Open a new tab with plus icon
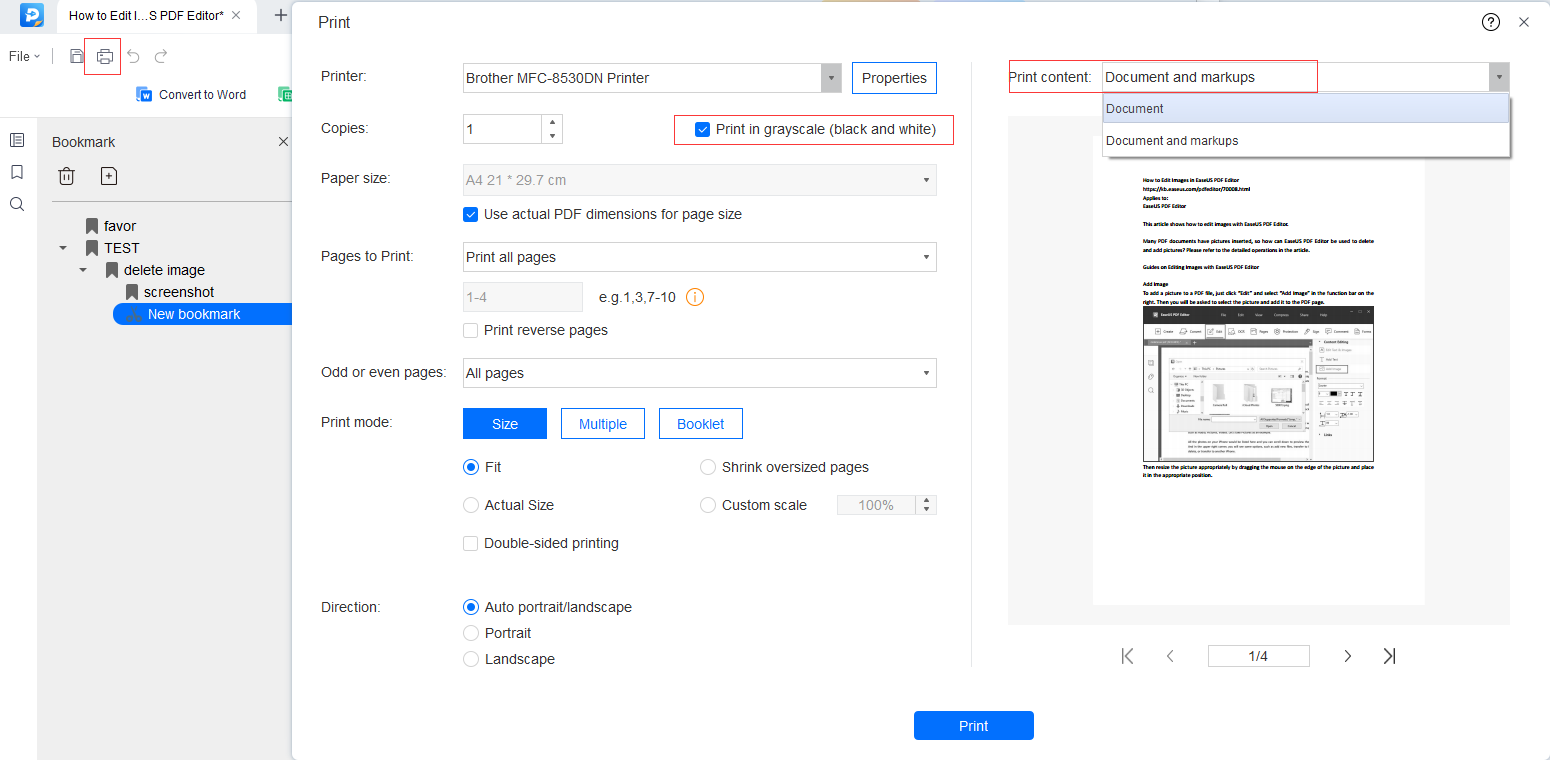Screen dimensions: 1550x760 (280, 15)
